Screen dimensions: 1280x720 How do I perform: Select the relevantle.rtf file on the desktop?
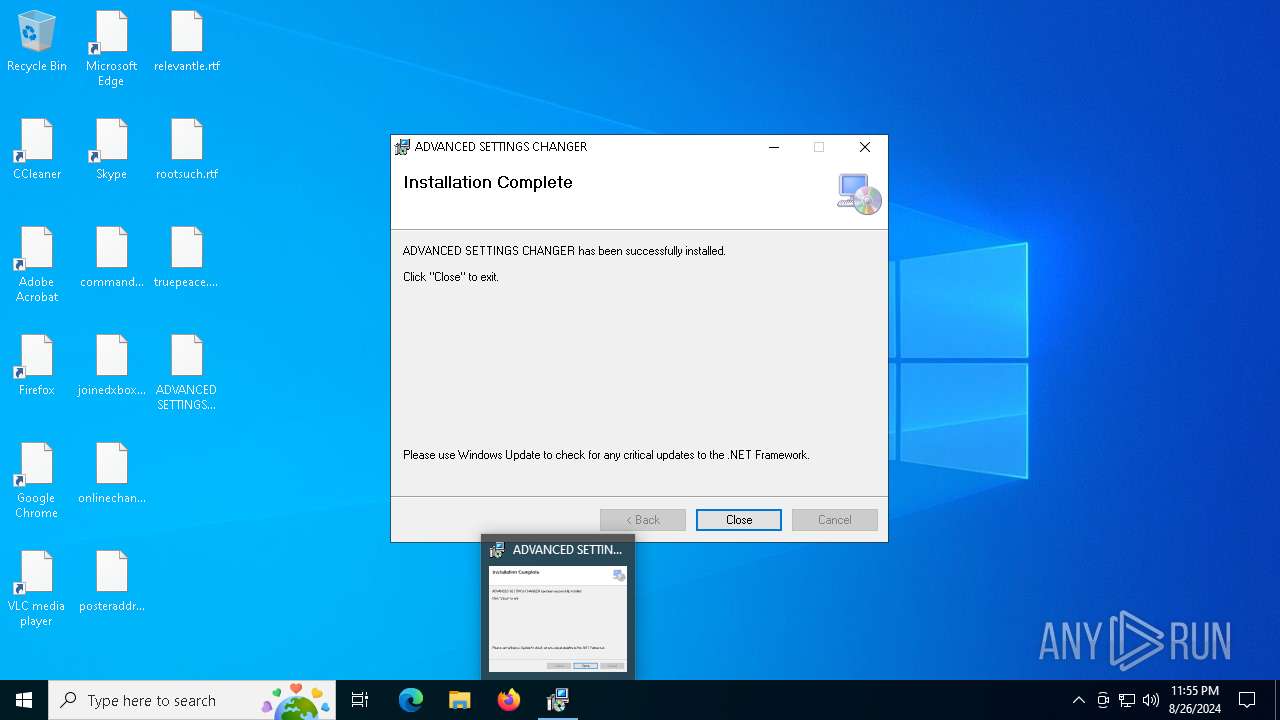pos(187,42)
